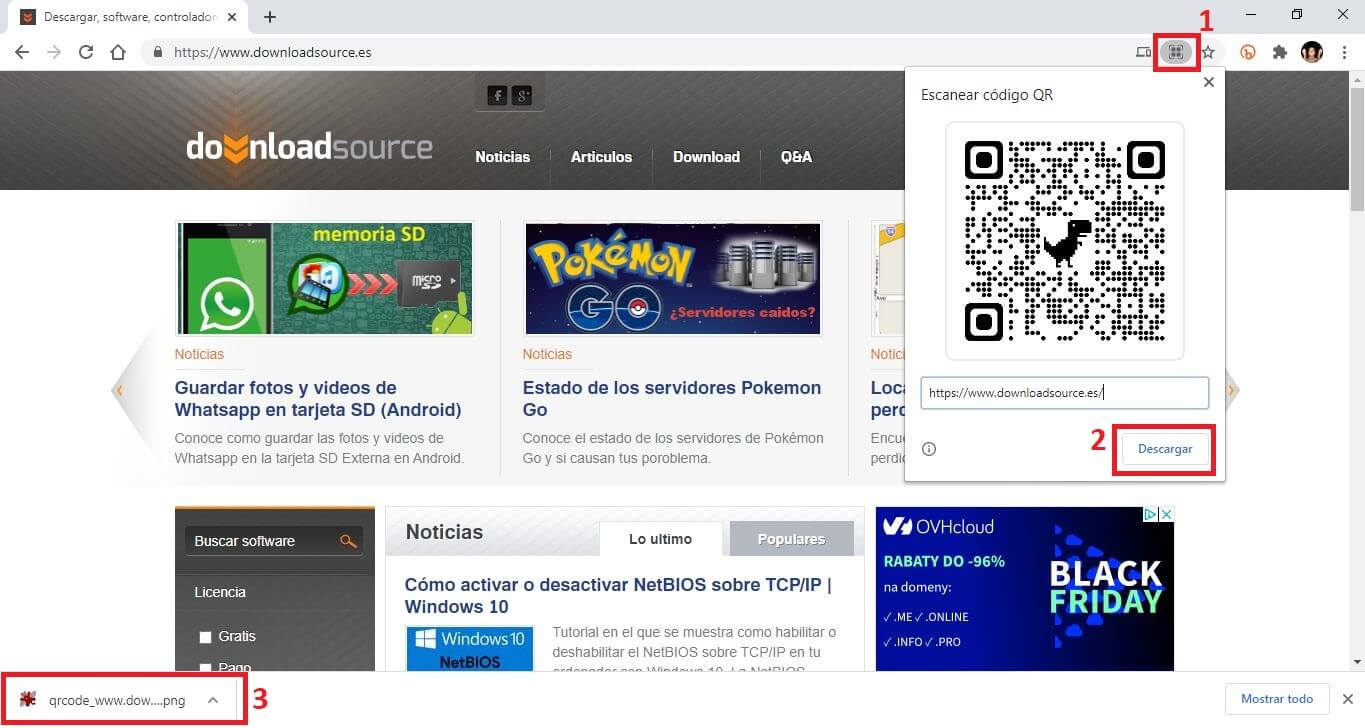Switch to Populares tab
1365x728 pixels.
(x=791, y=539)
